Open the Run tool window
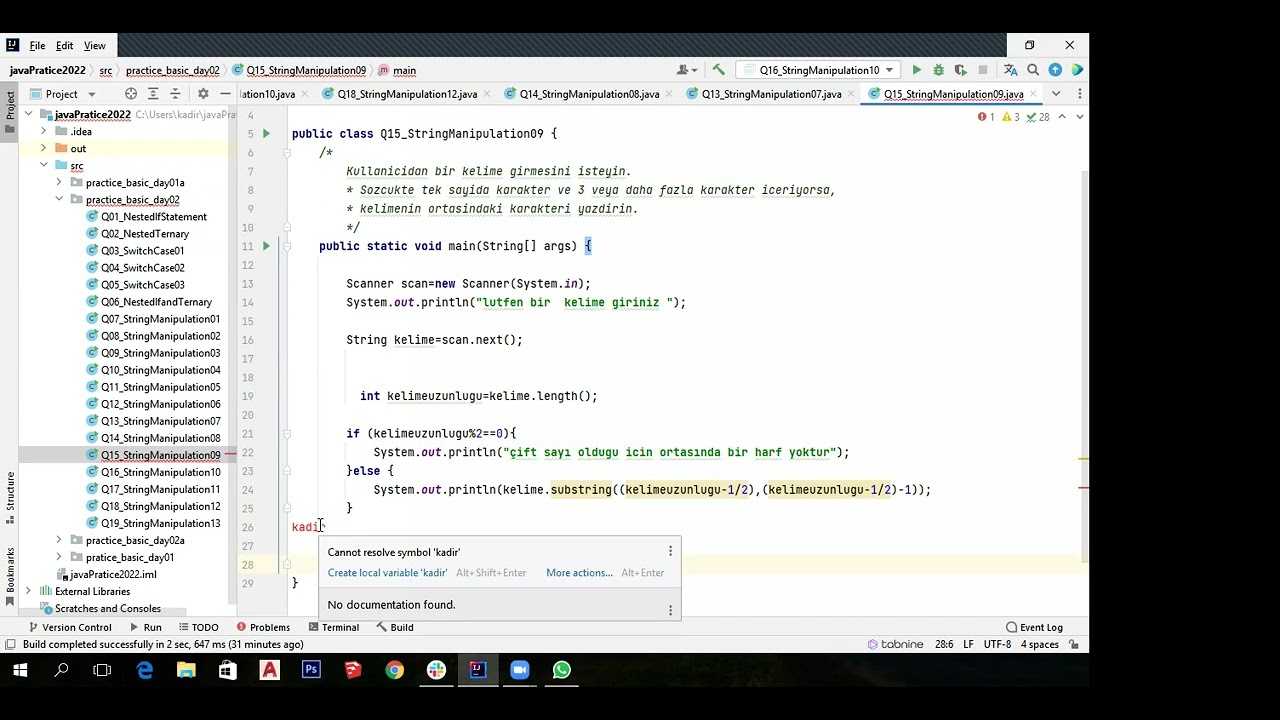 [145, 627]
